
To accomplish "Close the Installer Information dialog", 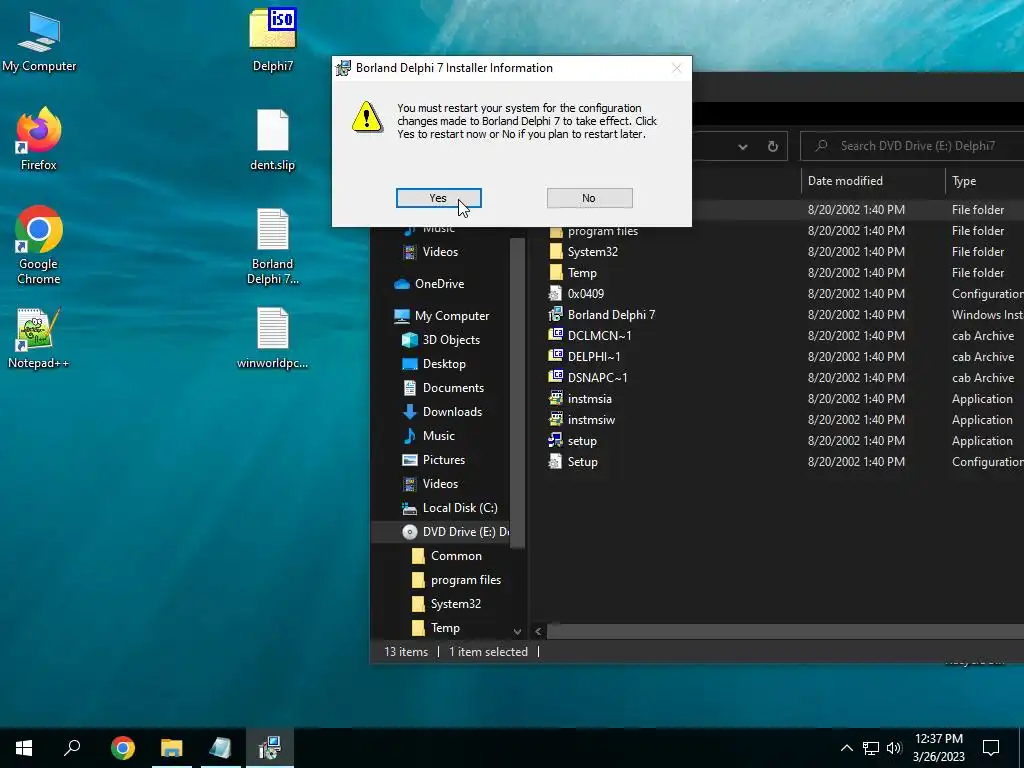I will pyautogui.click(x=677, y=68).
